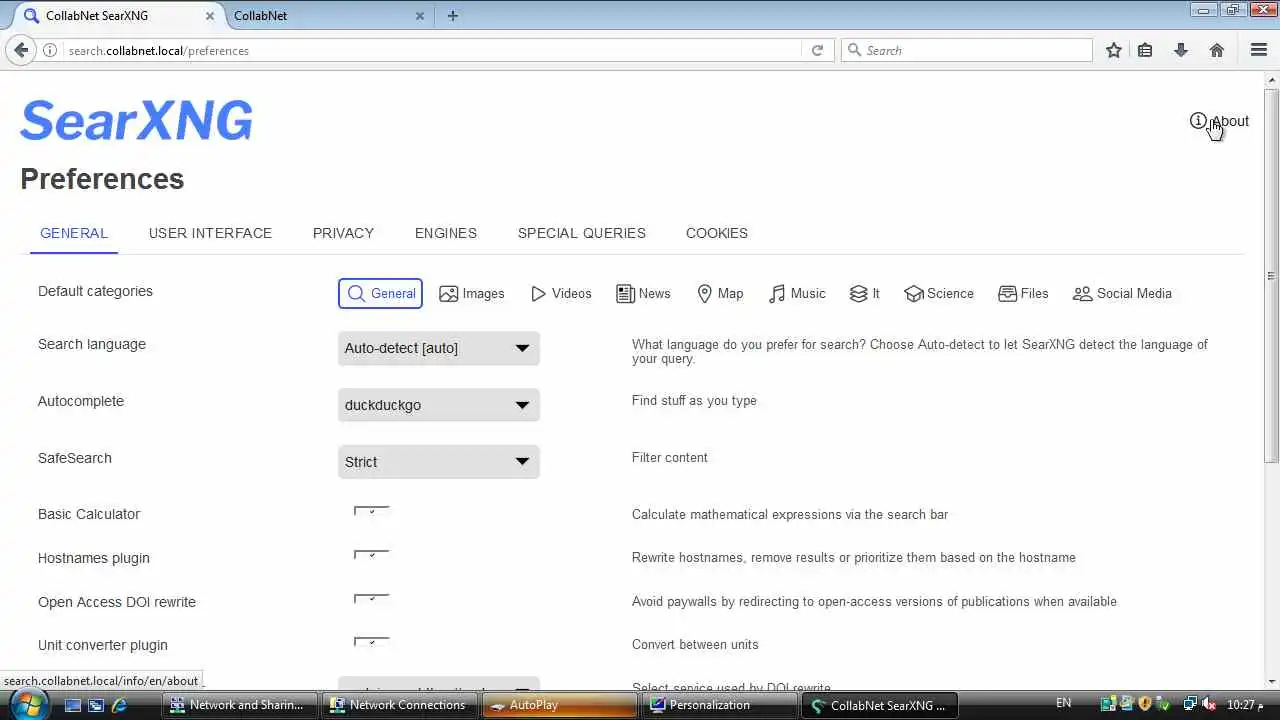The image size is (1280, 720).
Task: Open the Windows Start orb
Action: click(27, 704)
